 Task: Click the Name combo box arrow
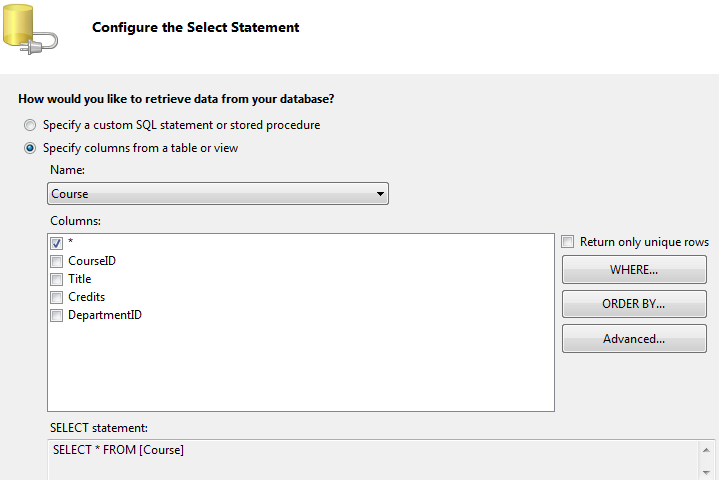click(380, 193)
